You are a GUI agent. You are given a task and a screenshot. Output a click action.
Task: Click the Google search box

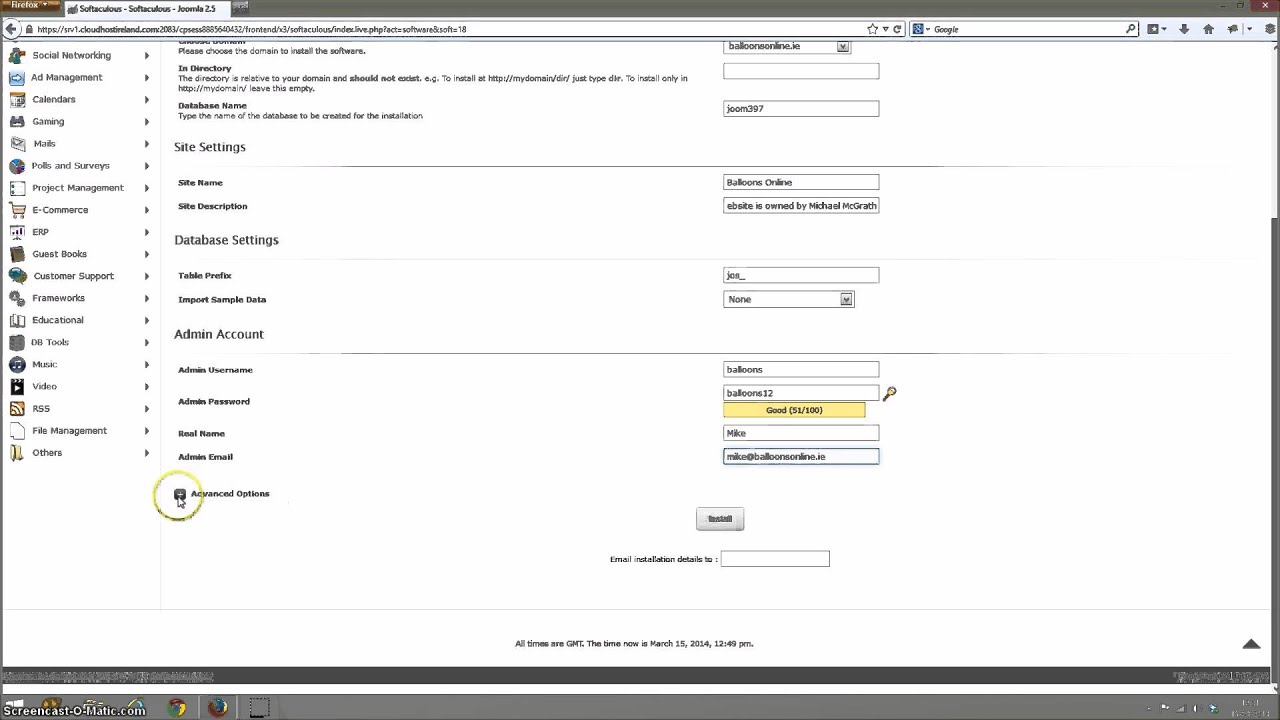pos(1025,29)
